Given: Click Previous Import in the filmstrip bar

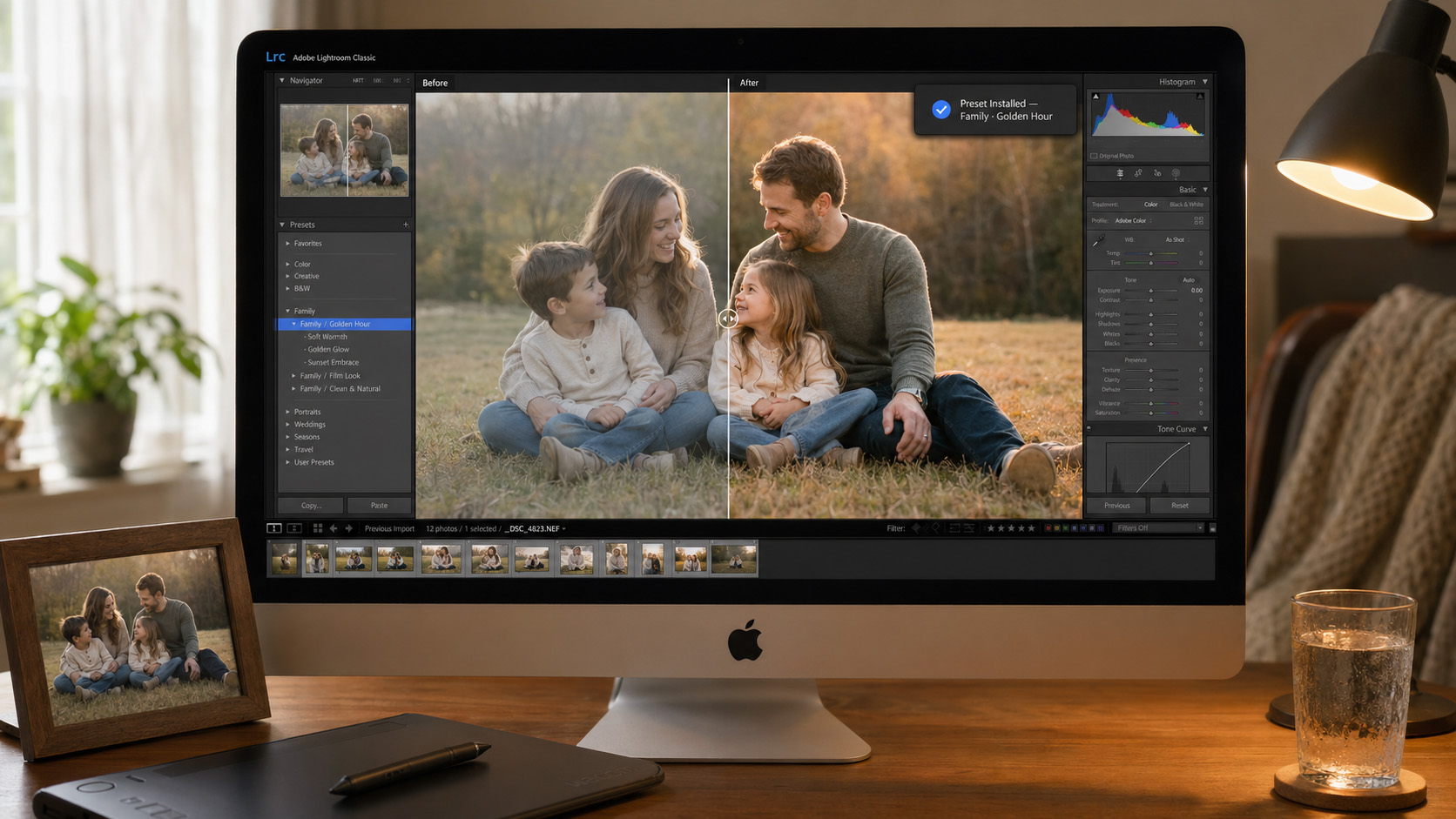Looking at the screenshot, I should tap(389, 528).
